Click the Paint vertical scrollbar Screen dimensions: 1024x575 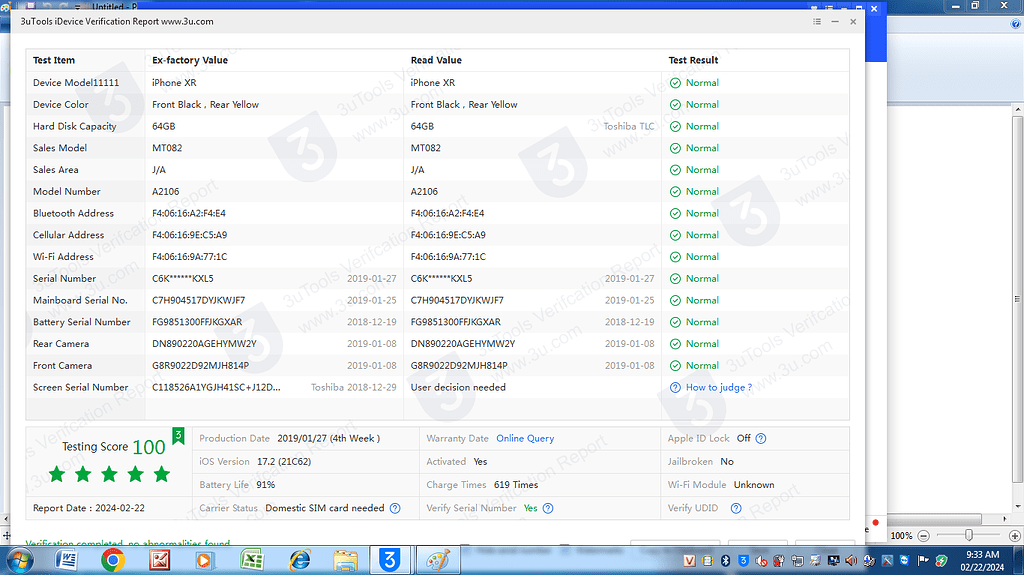pyautogui.click(x=1017, y=301)
